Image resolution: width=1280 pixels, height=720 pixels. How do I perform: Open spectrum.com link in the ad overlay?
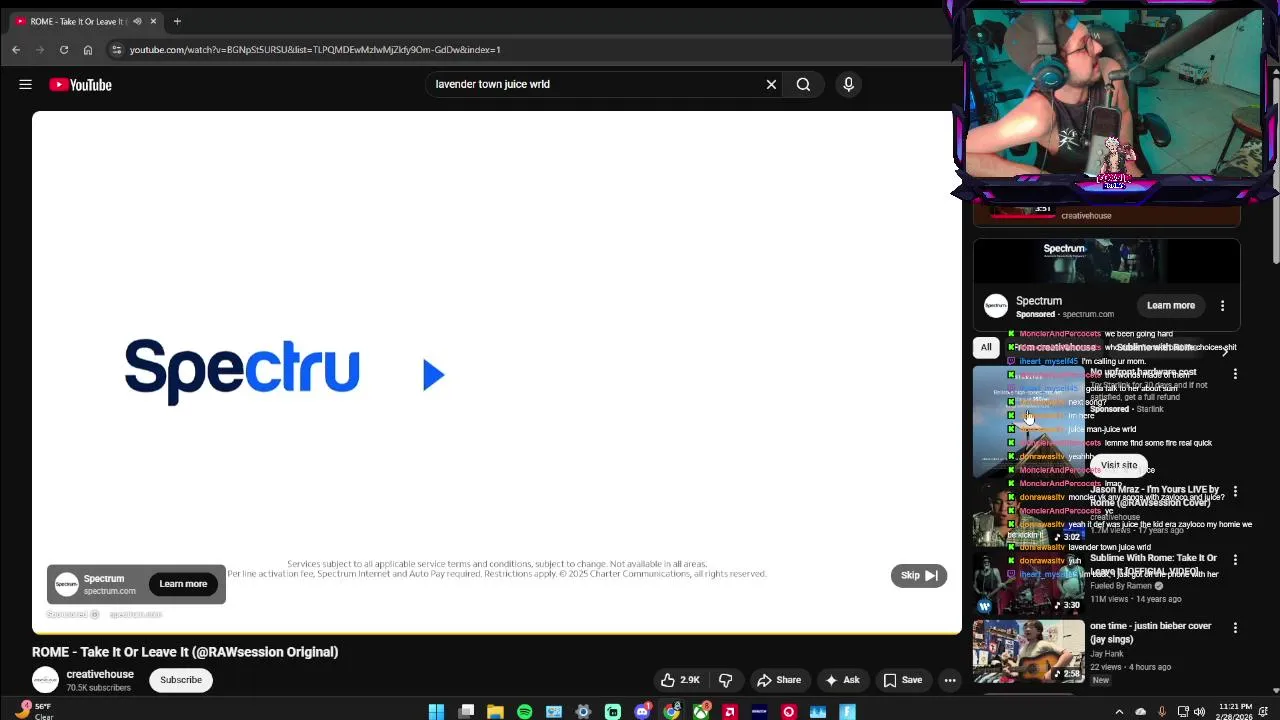pyautogui.click(x=110, y=591)
